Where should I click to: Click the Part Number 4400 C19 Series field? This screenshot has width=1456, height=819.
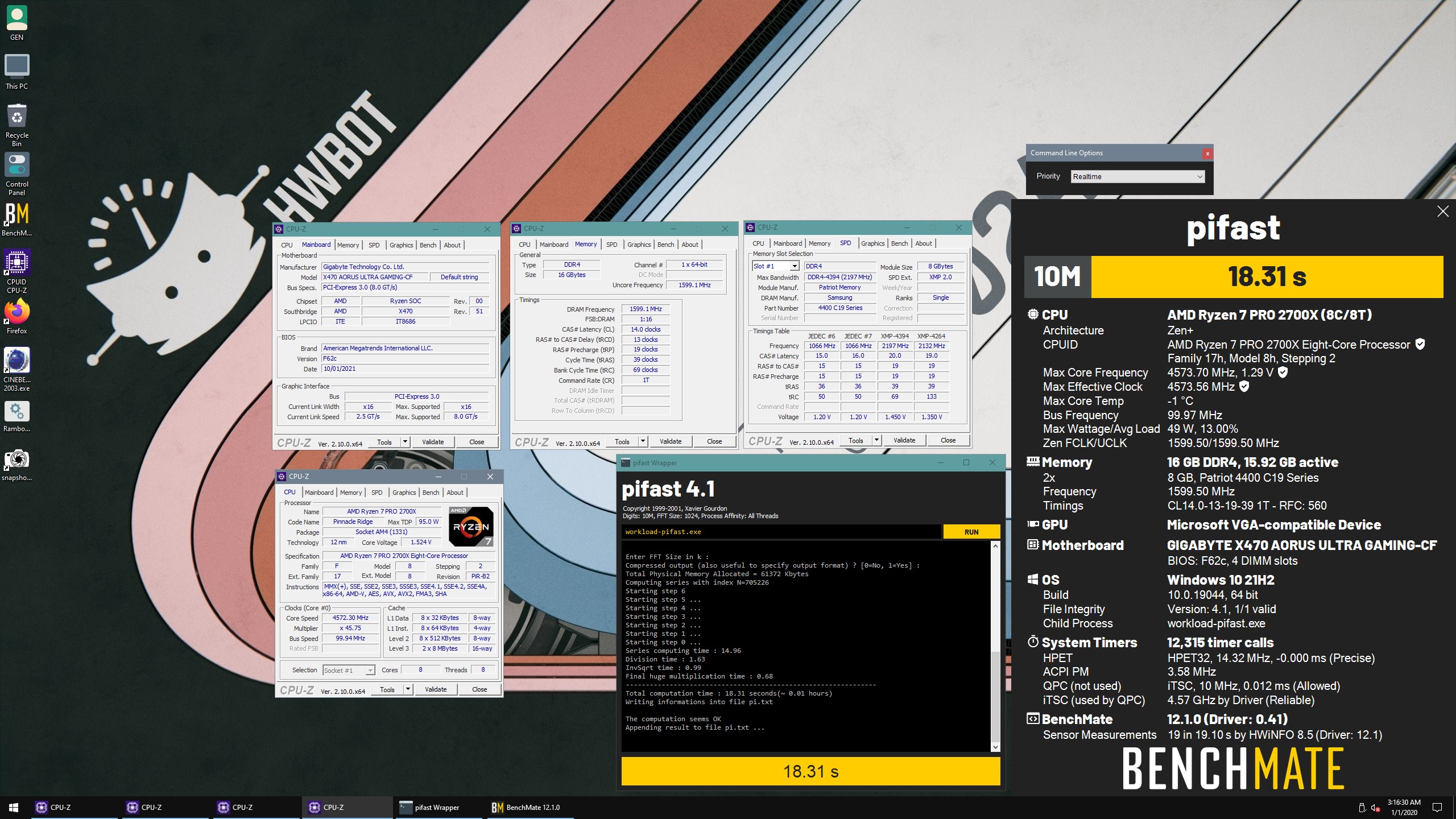[x=840, y=308]
